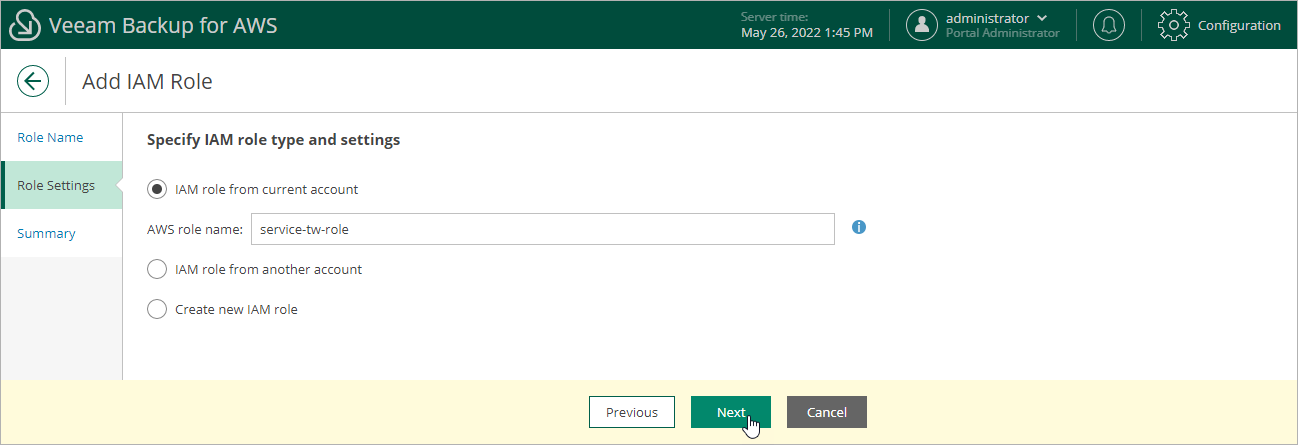Viewport: 1298px width, 445px height.
Task: Click the Veeam Backup for AWS title
Action: click(163, 25)
